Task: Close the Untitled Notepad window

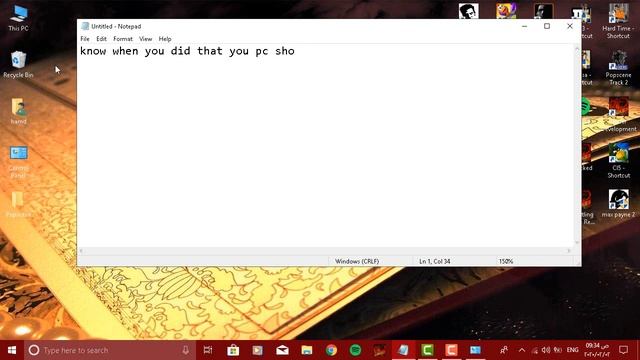Action: pyautogui.click(x=570, y=26)
